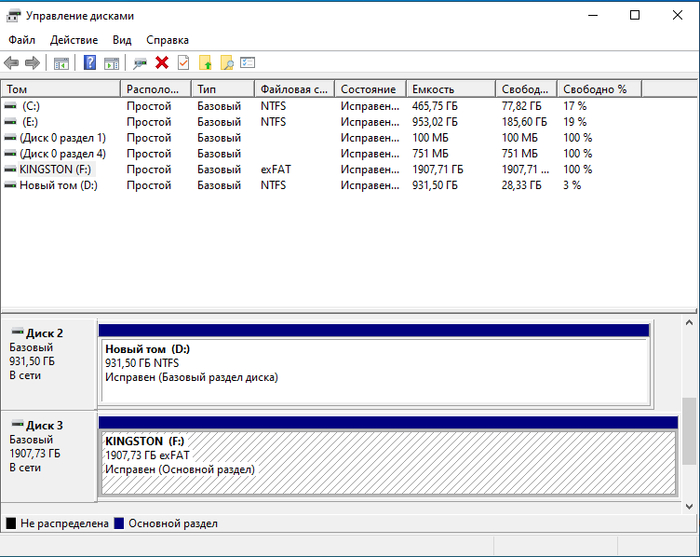700x557 pixels.
Task: Sort by the Свободно % column header
Action: coord(600,89)
